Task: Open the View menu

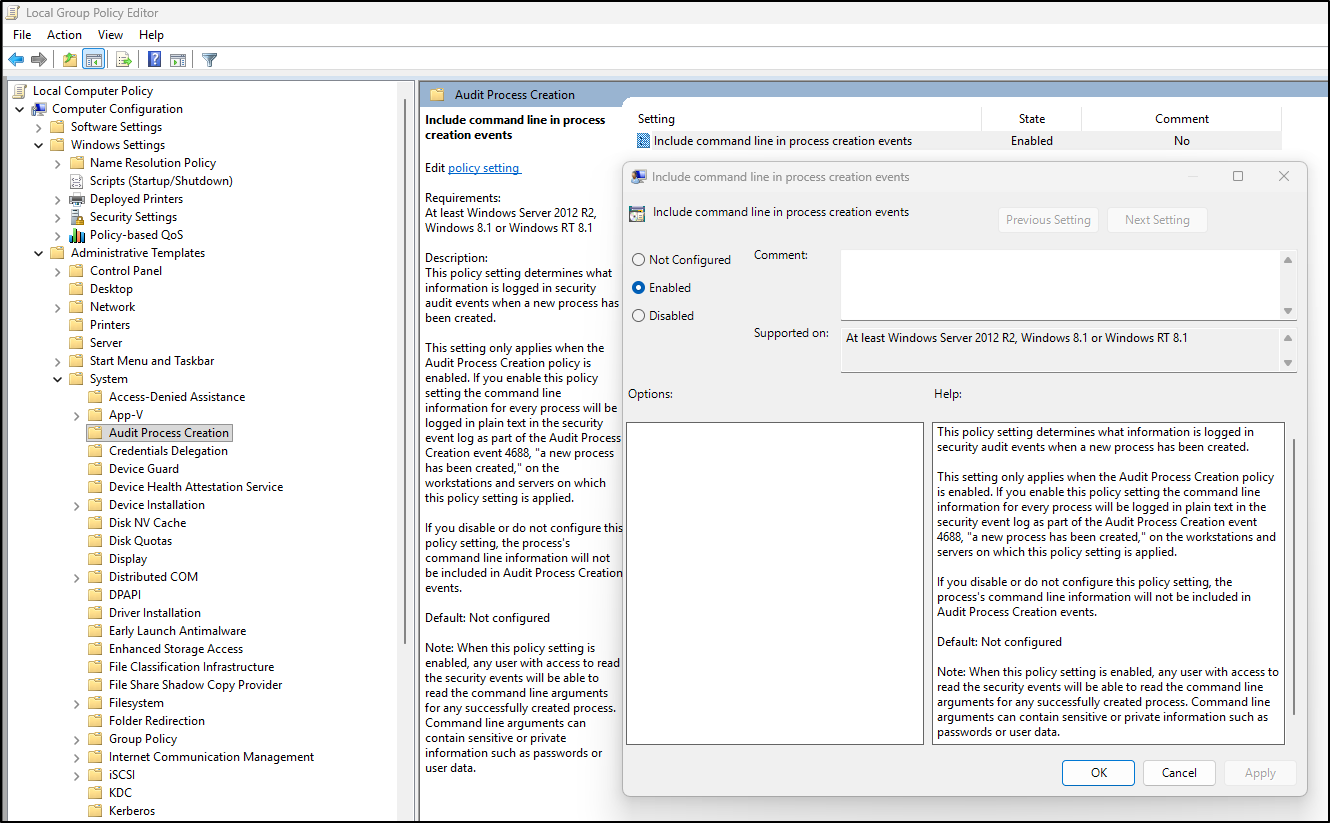Action: pyautogui.click(x=110, y=35)
